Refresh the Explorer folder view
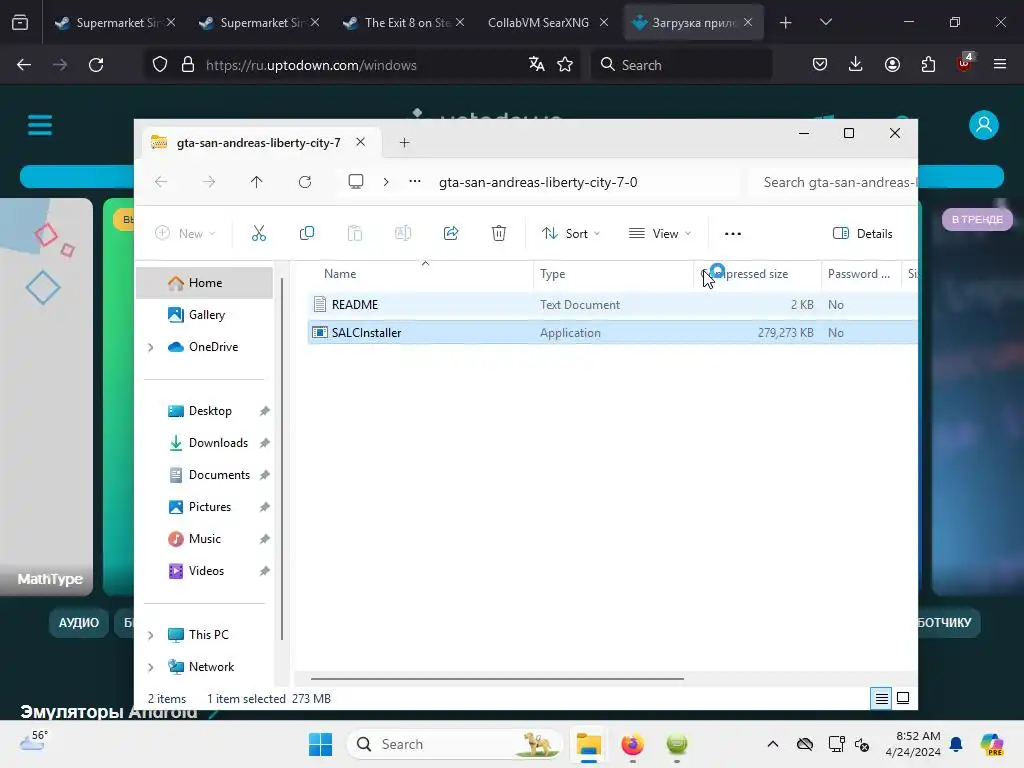This screenshot has width=1024, height=768. (305, 182)
